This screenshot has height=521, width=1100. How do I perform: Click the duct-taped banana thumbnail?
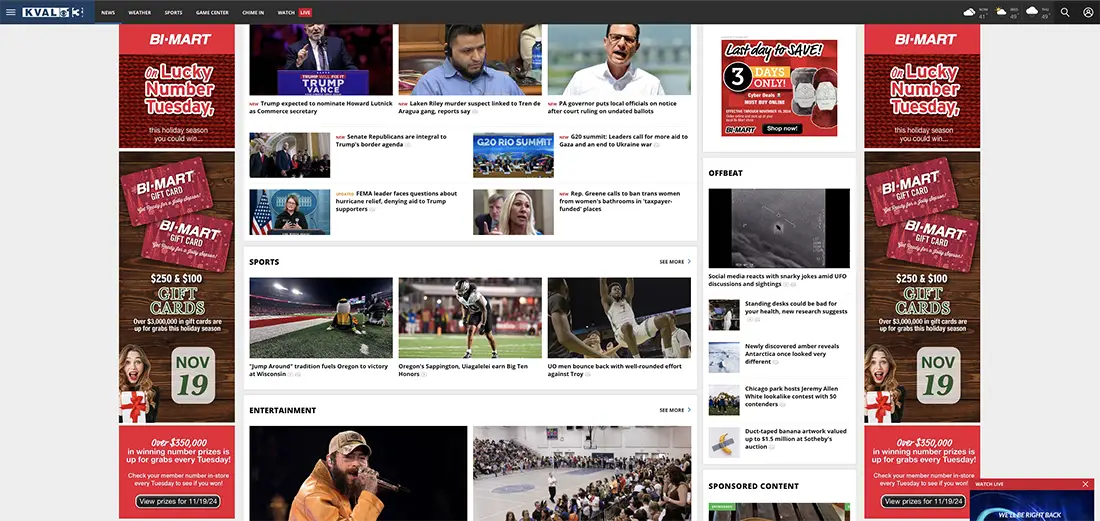(x=724, y=442)
